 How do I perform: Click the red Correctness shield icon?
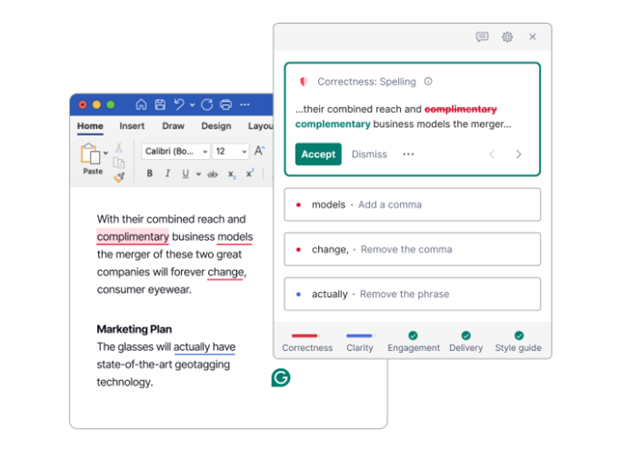click(x=304, y=82)
